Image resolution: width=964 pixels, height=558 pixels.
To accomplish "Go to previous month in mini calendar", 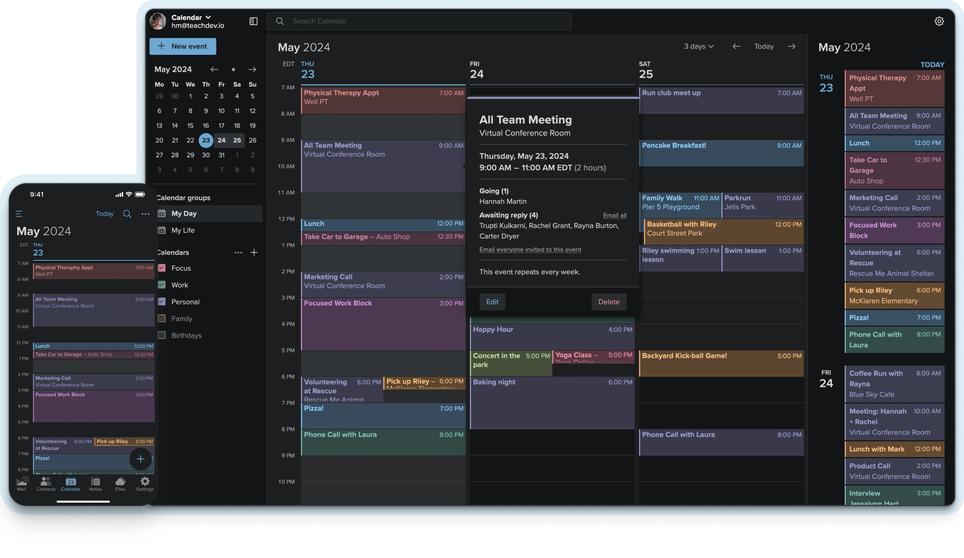I will [215, 69].
